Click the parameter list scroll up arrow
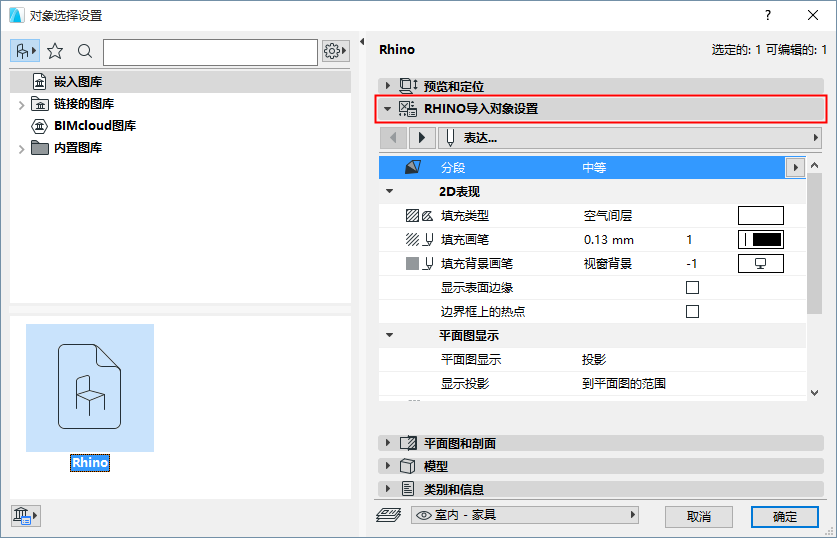The width and height of the screenshot is (837, 538). click(814, 165)
